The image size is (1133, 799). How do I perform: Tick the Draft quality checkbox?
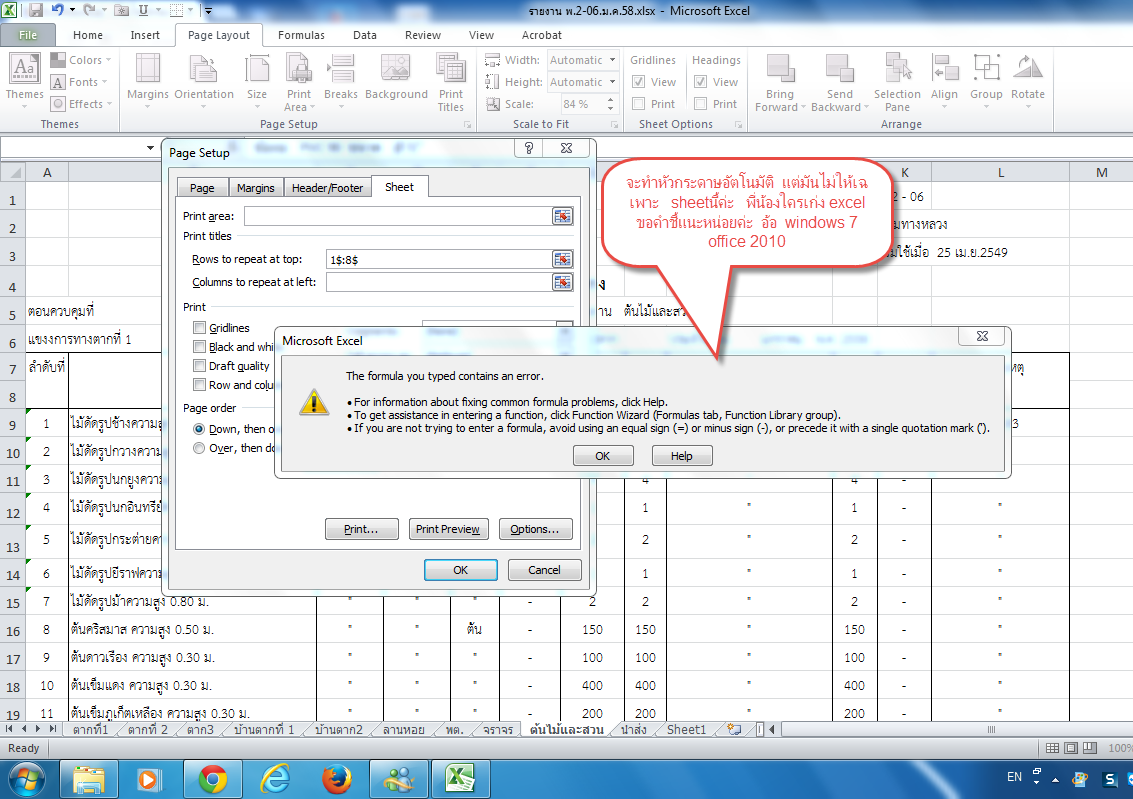(x=199, y=366)
